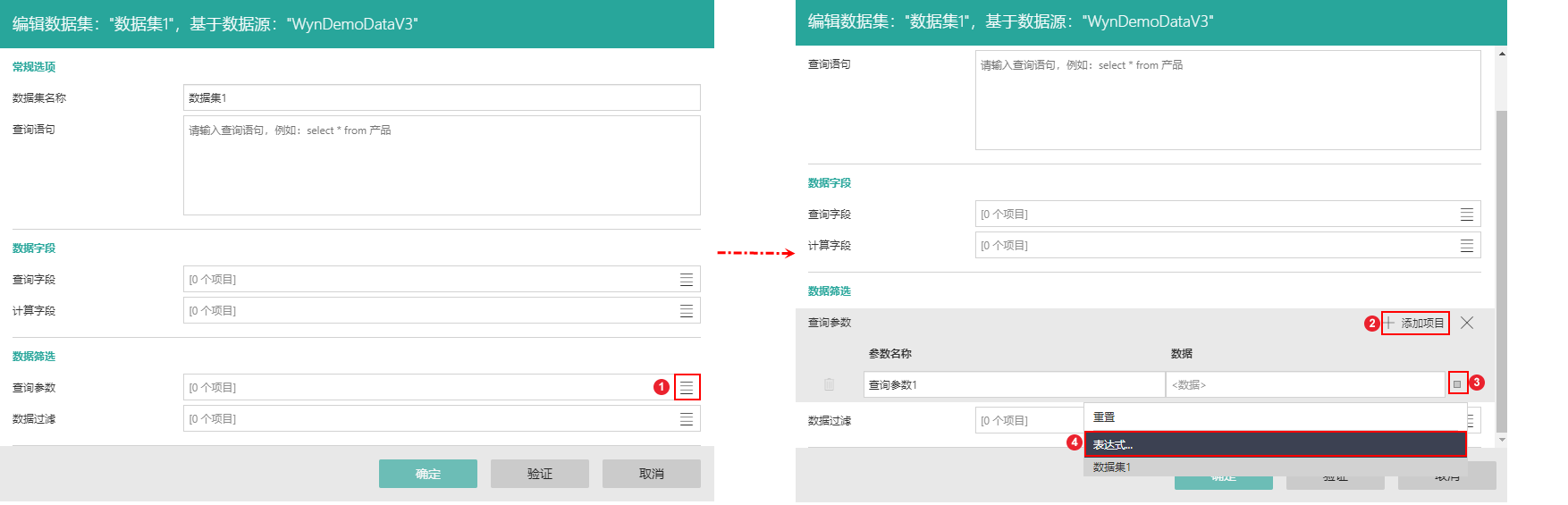Choose 重置 in the popup menu
This screenshot has height=505, width=1568.
(x=1275, y=417)
